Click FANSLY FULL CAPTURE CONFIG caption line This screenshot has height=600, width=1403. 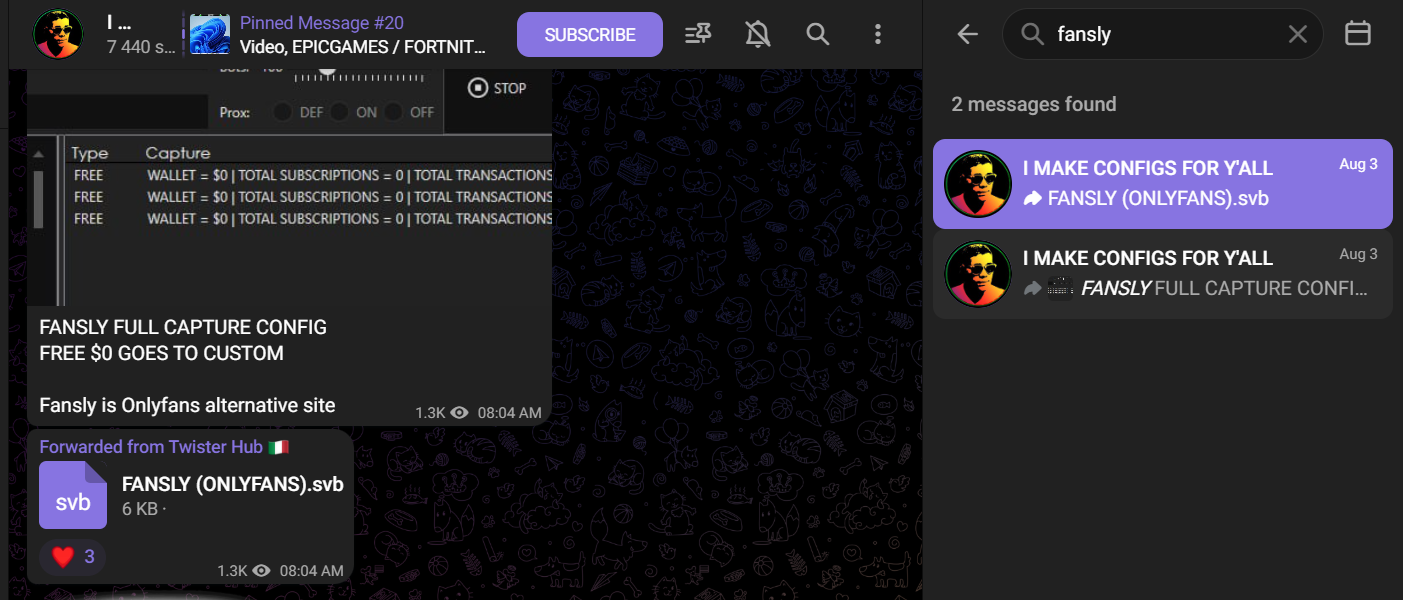(x=183, y=327)
